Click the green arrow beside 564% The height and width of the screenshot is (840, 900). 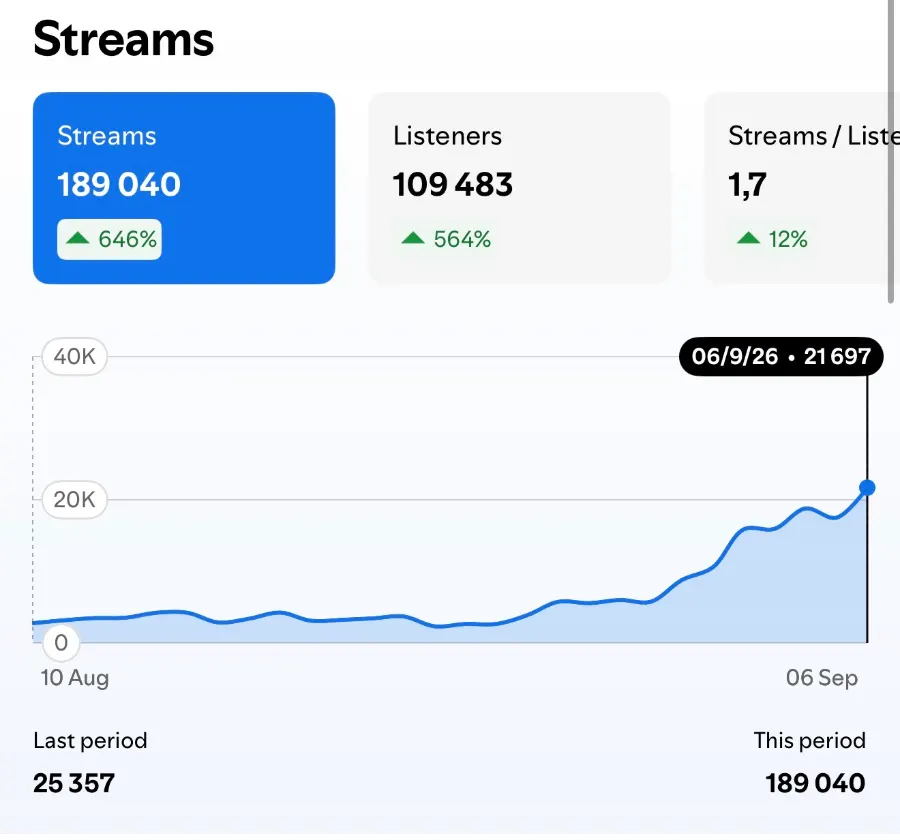[x=413, y=238]
